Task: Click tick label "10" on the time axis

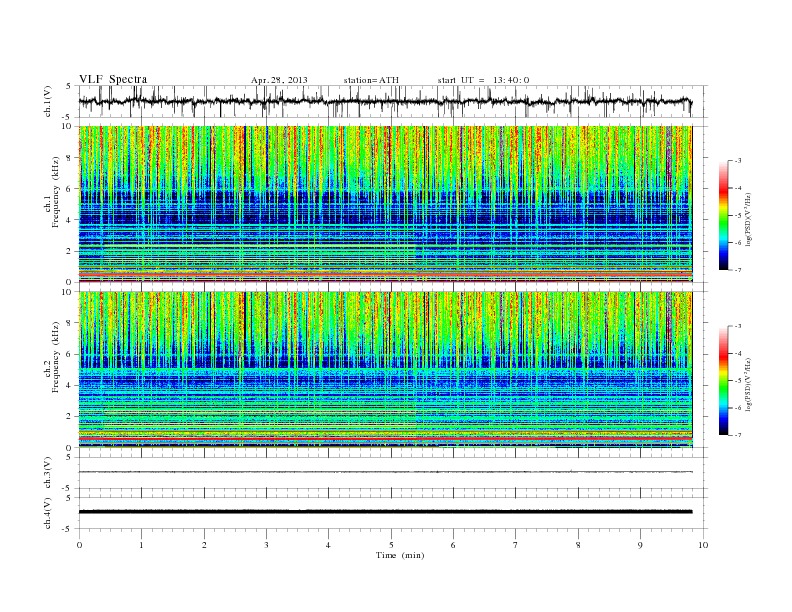Action: point(703,545)
